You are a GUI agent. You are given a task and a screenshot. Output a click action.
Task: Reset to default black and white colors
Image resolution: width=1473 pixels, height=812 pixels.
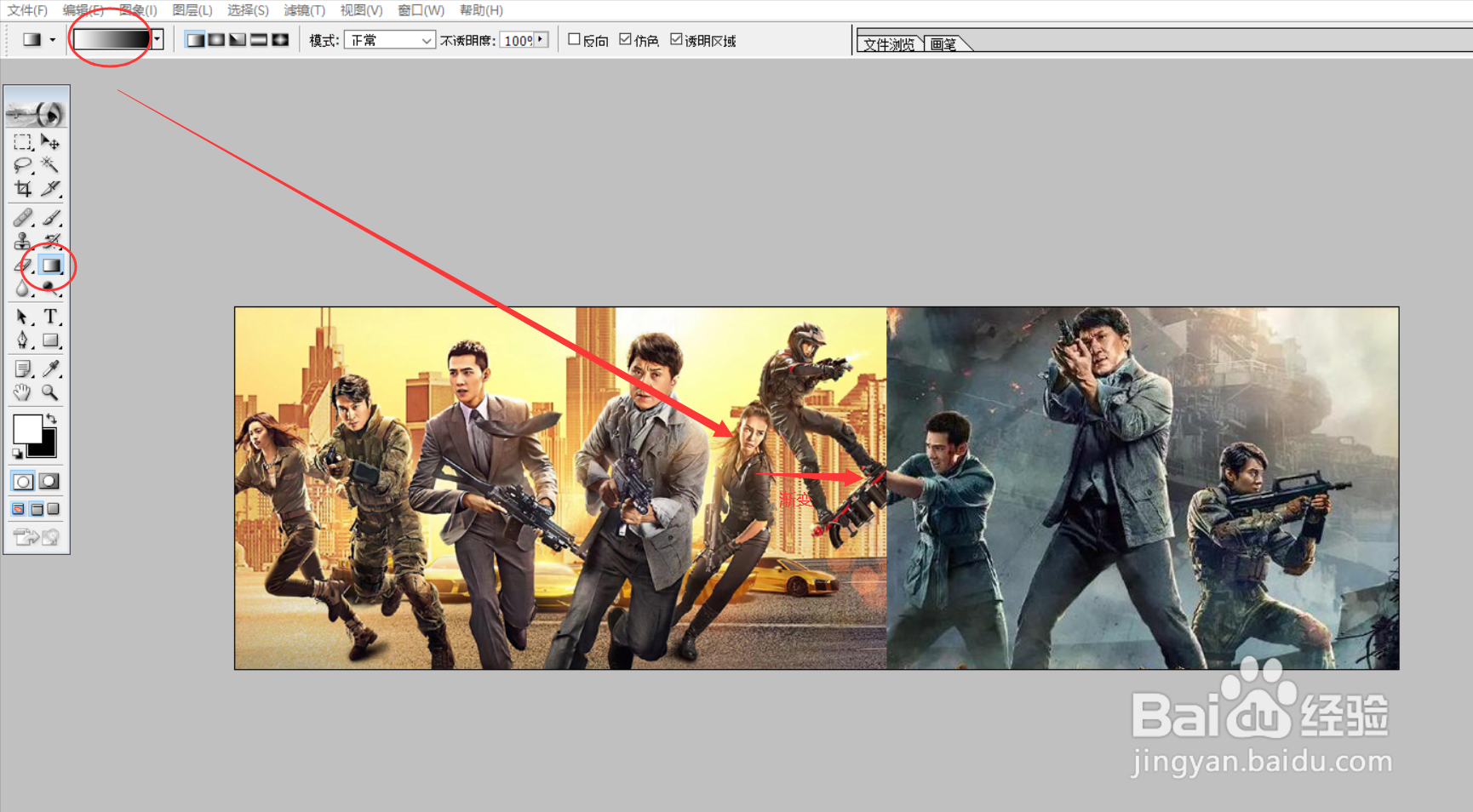coord(17,454)
